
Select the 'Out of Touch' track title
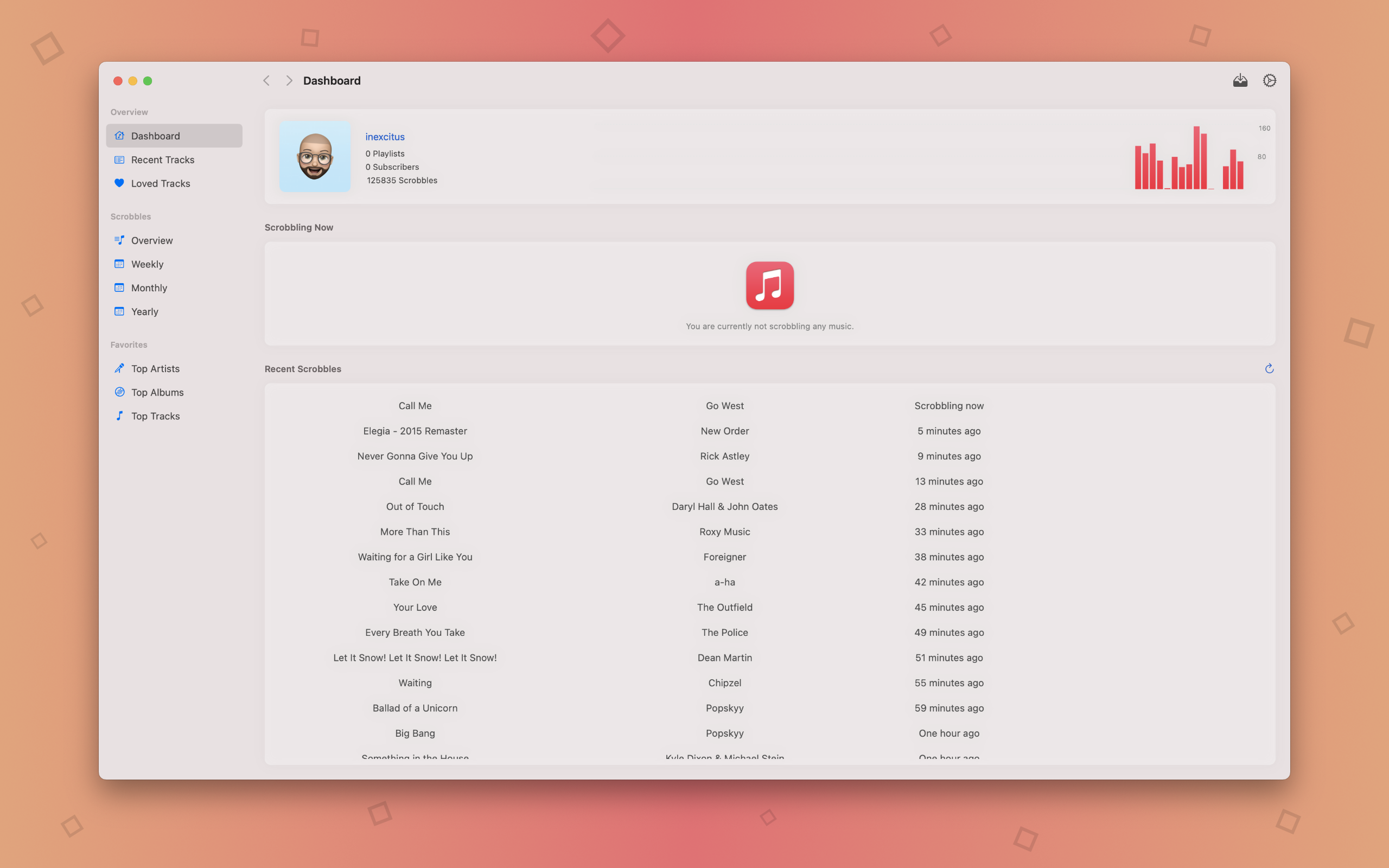(x=415, y=506)
